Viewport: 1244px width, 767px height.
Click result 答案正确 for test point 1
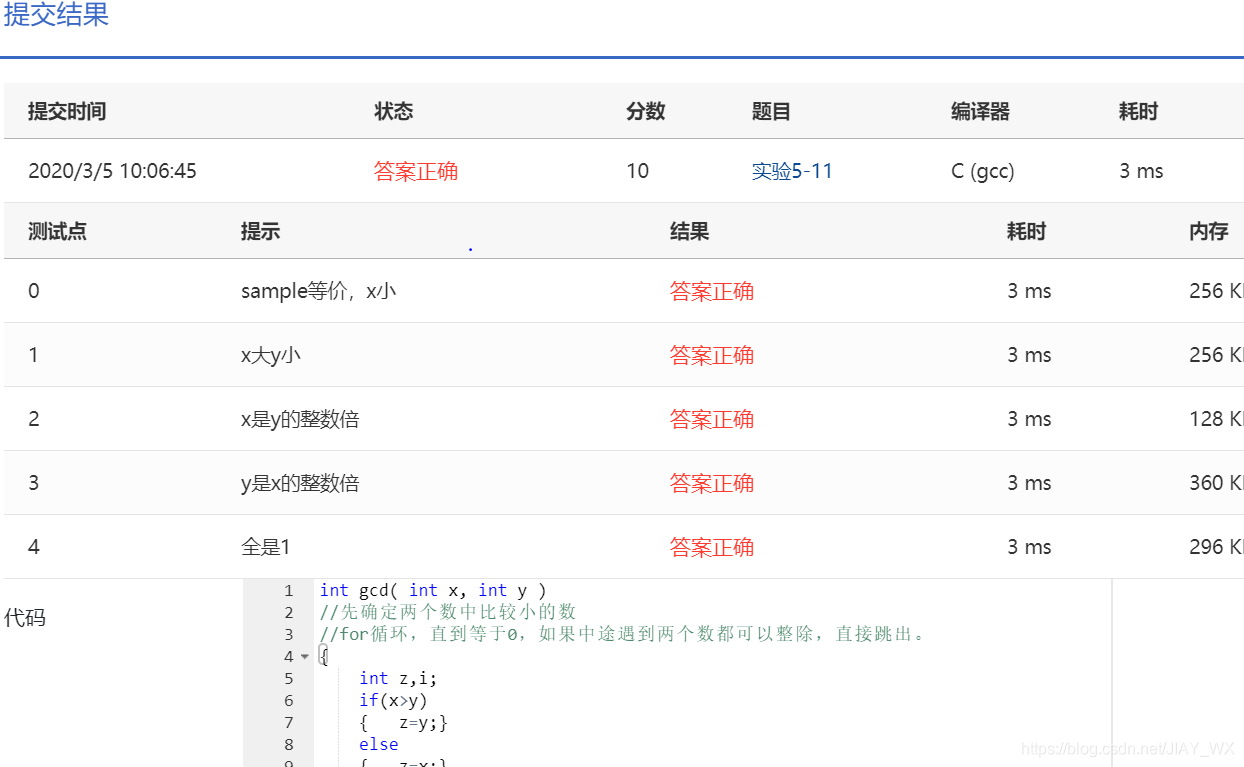click(x=712, y=355)
